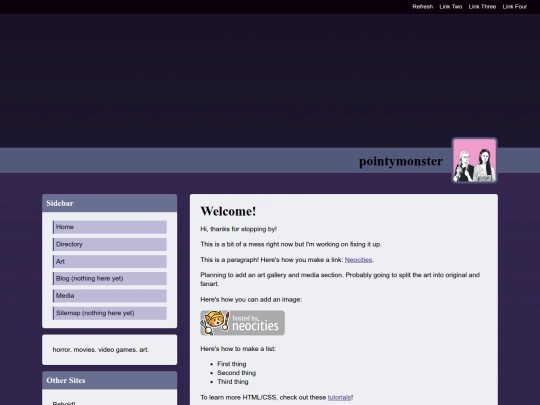Click the 'Here's how to make a list:' text

(238, 349)
